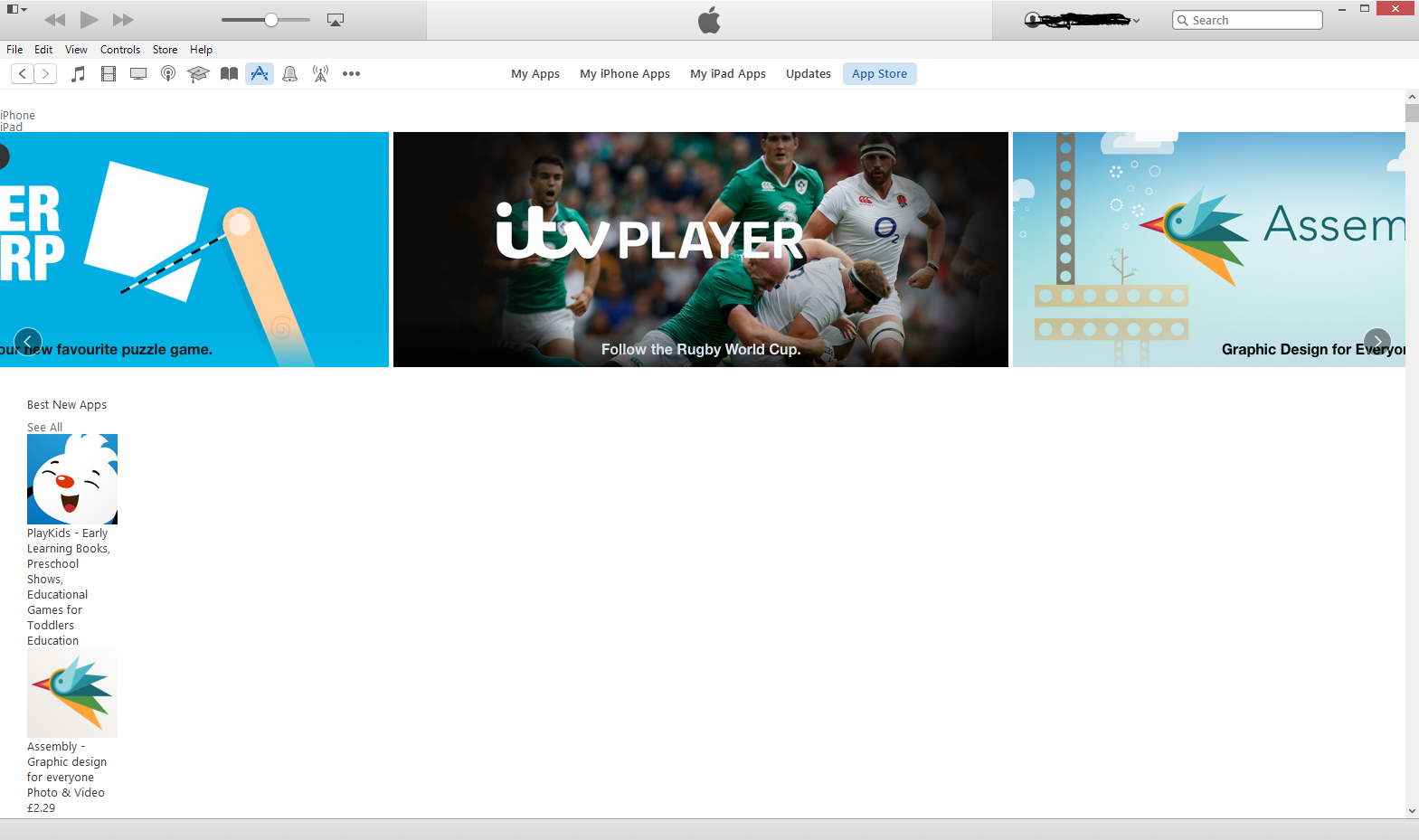Screen dimensions: 1419x840
Task: Click the three-dots more media icon
Action: coord(352,74)
